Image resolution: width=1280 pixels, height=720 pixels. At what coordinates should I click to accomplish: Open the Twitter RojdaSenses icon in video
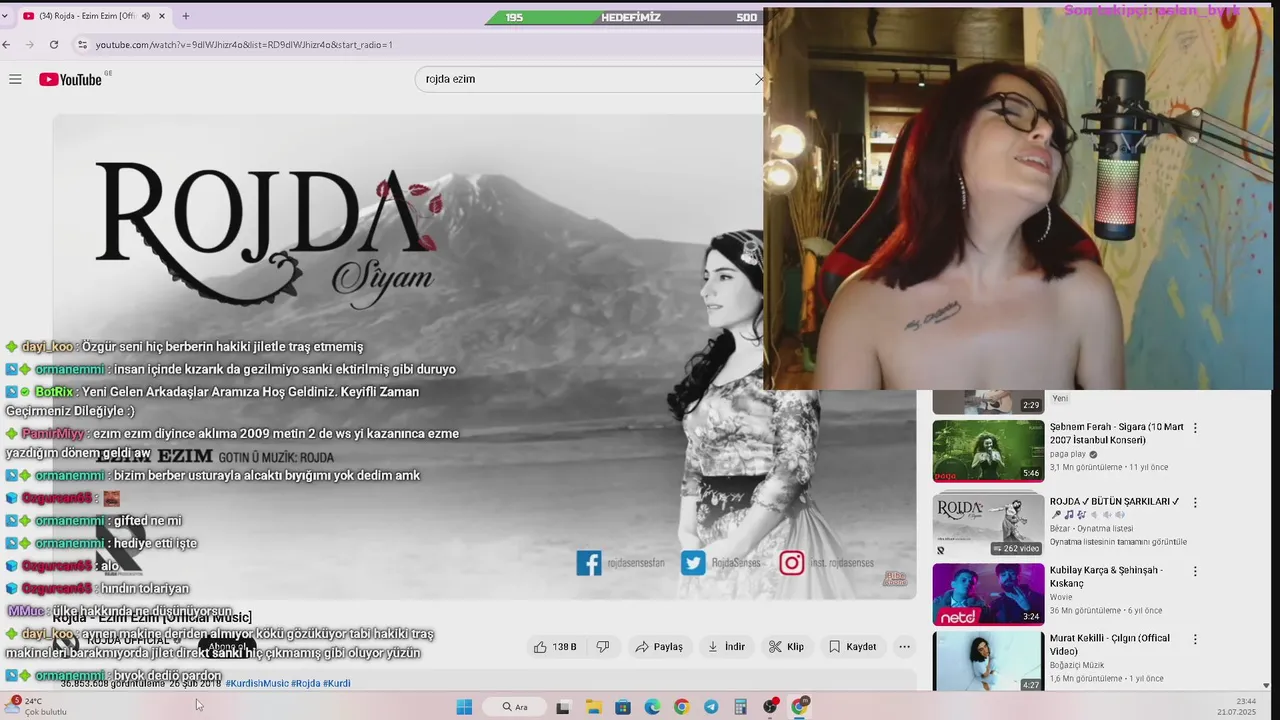click(x=693, y=563)
